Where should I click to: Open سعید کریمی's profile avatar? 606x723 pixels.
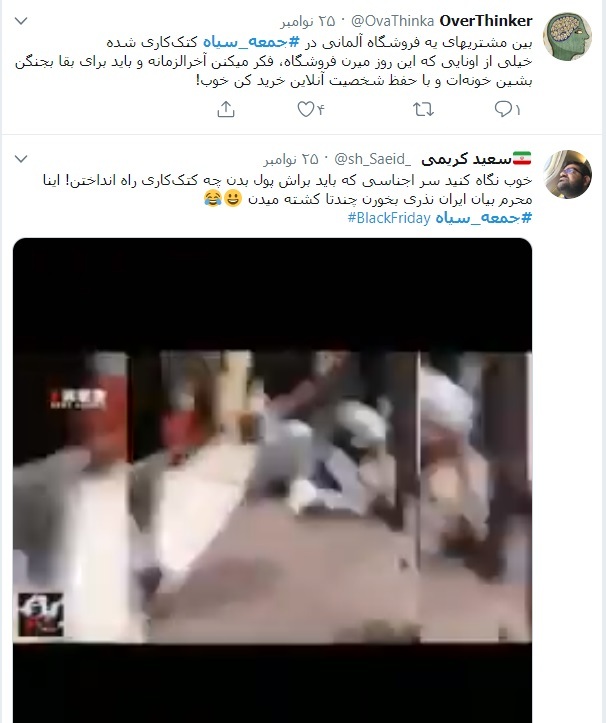point(567,174)
